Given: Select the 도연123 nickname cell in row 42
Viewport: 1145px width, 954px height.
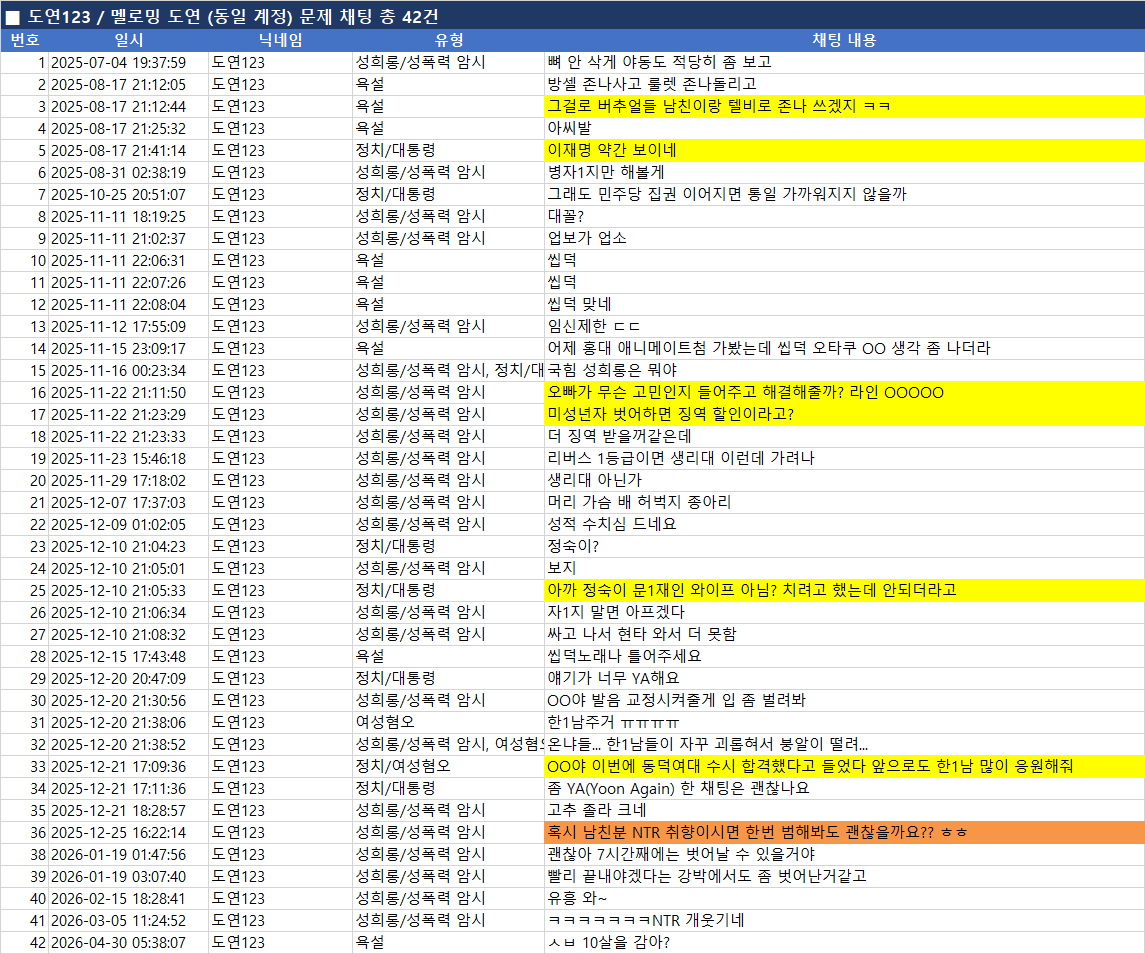Looking at the screenshot, I should pyautogui.click(x=280, y=942).
